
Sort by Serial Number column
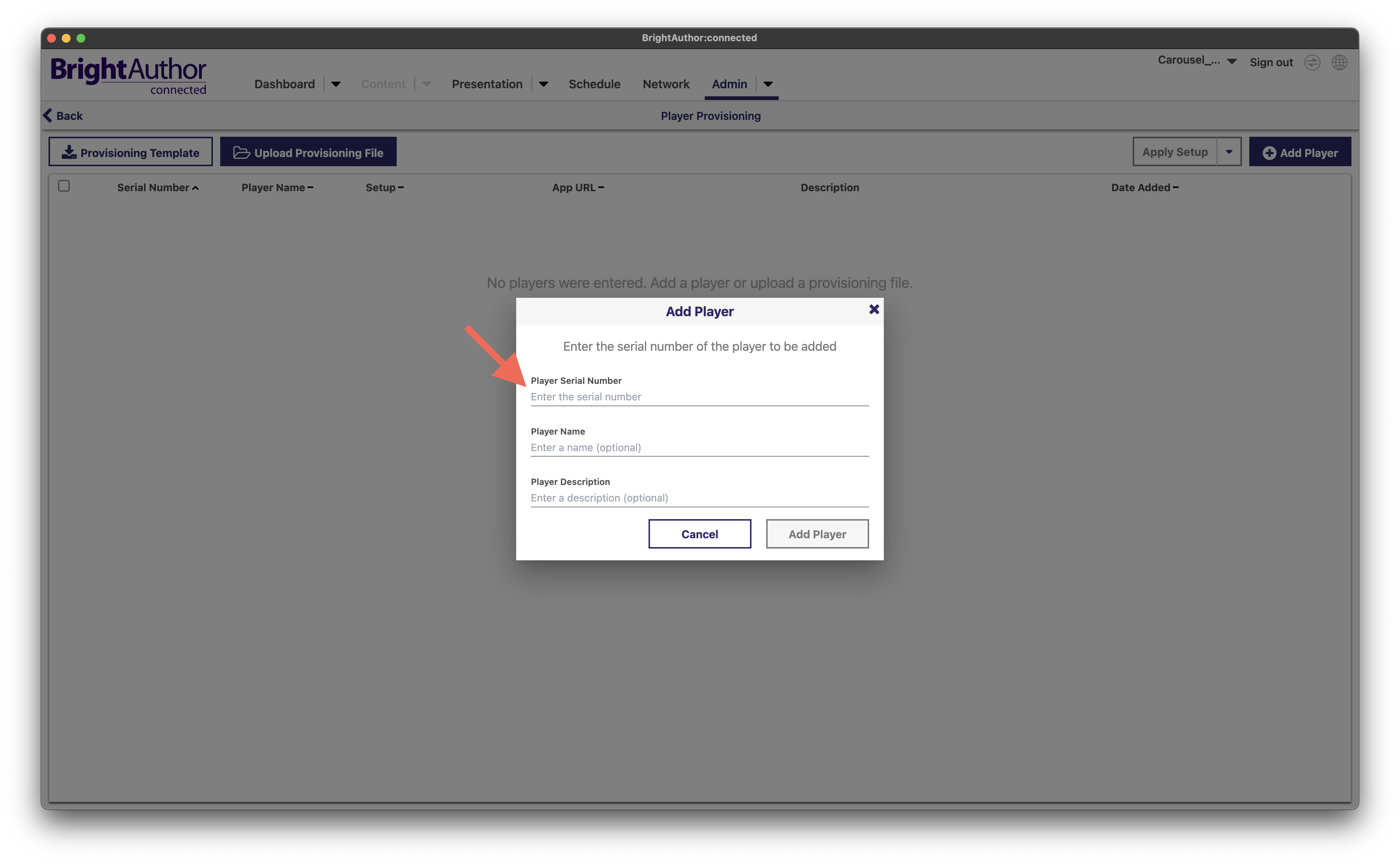click(158, 188)
